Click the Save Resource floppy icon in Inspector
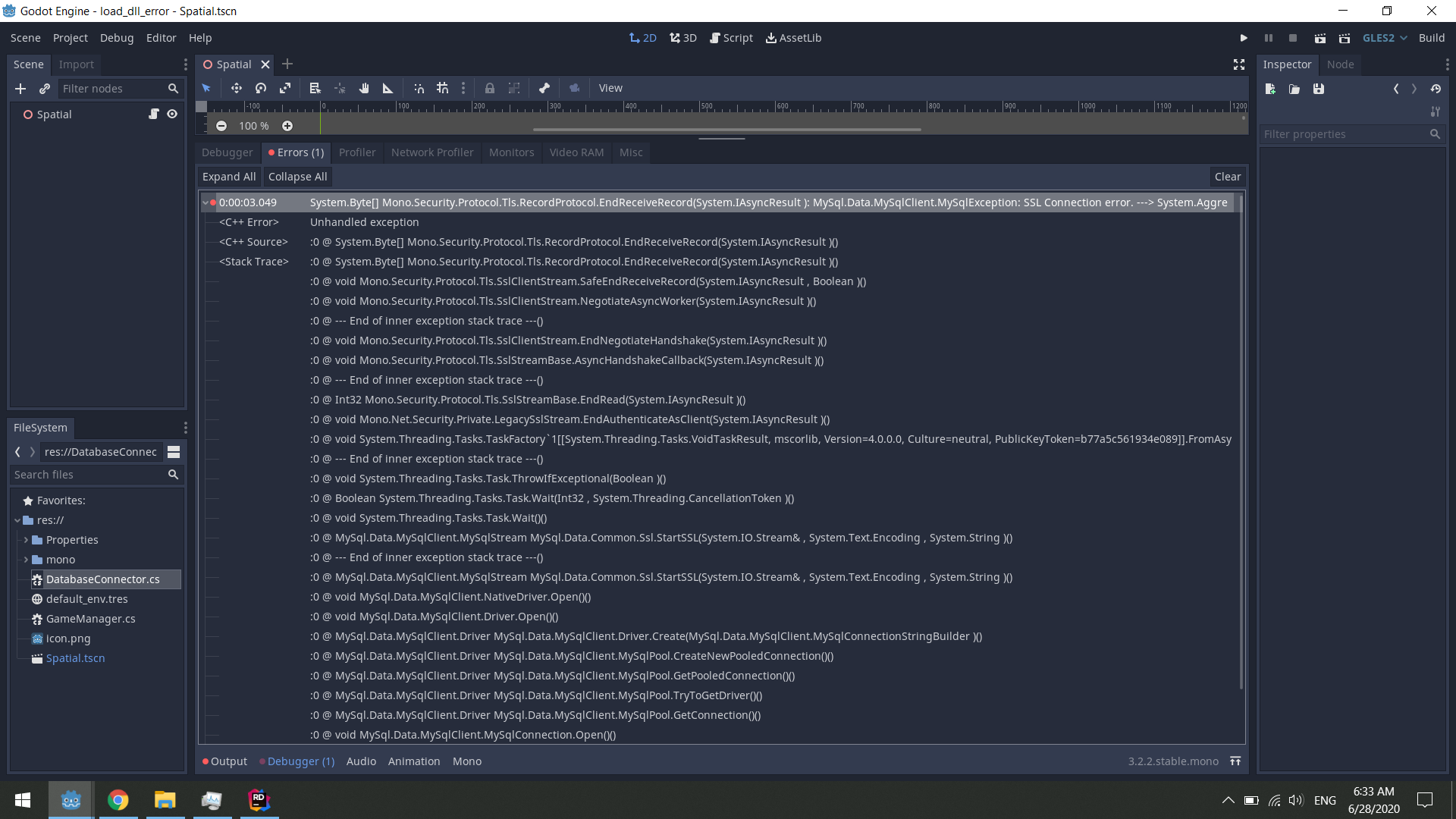The image size is (1456, 819). point(1319,89)
